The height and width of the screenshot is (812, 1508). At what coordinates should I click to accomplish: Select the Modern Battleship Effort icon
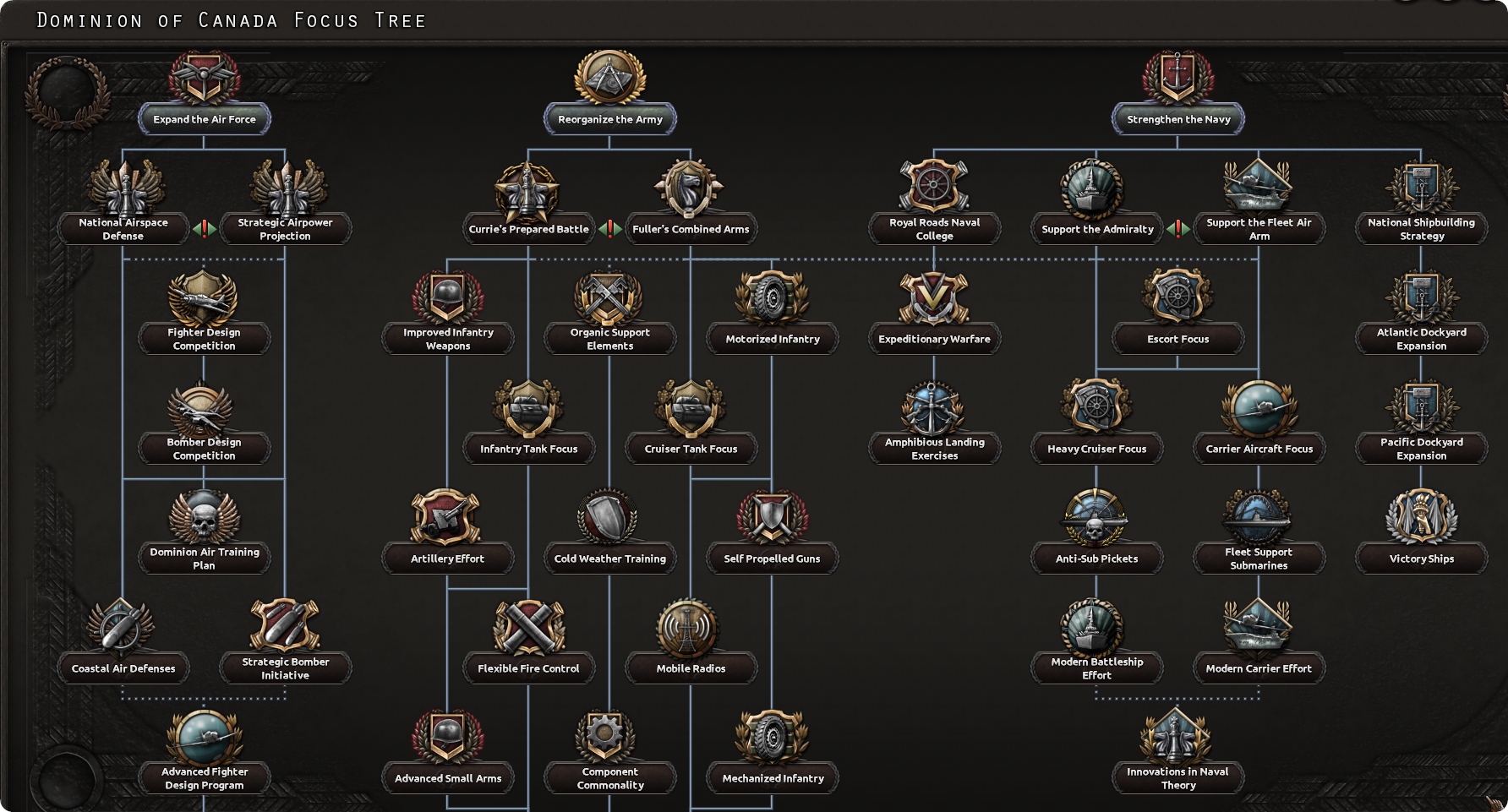[x=1093, y=627]
